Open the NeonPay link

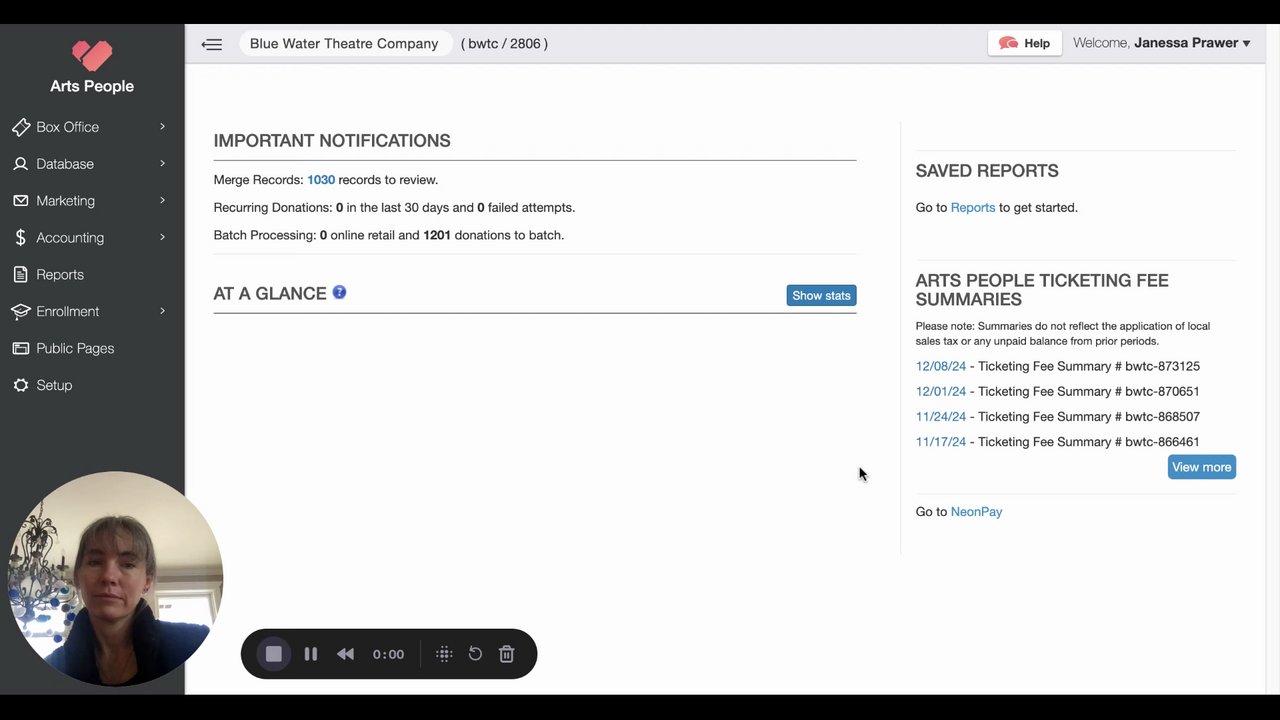[976, 512]
